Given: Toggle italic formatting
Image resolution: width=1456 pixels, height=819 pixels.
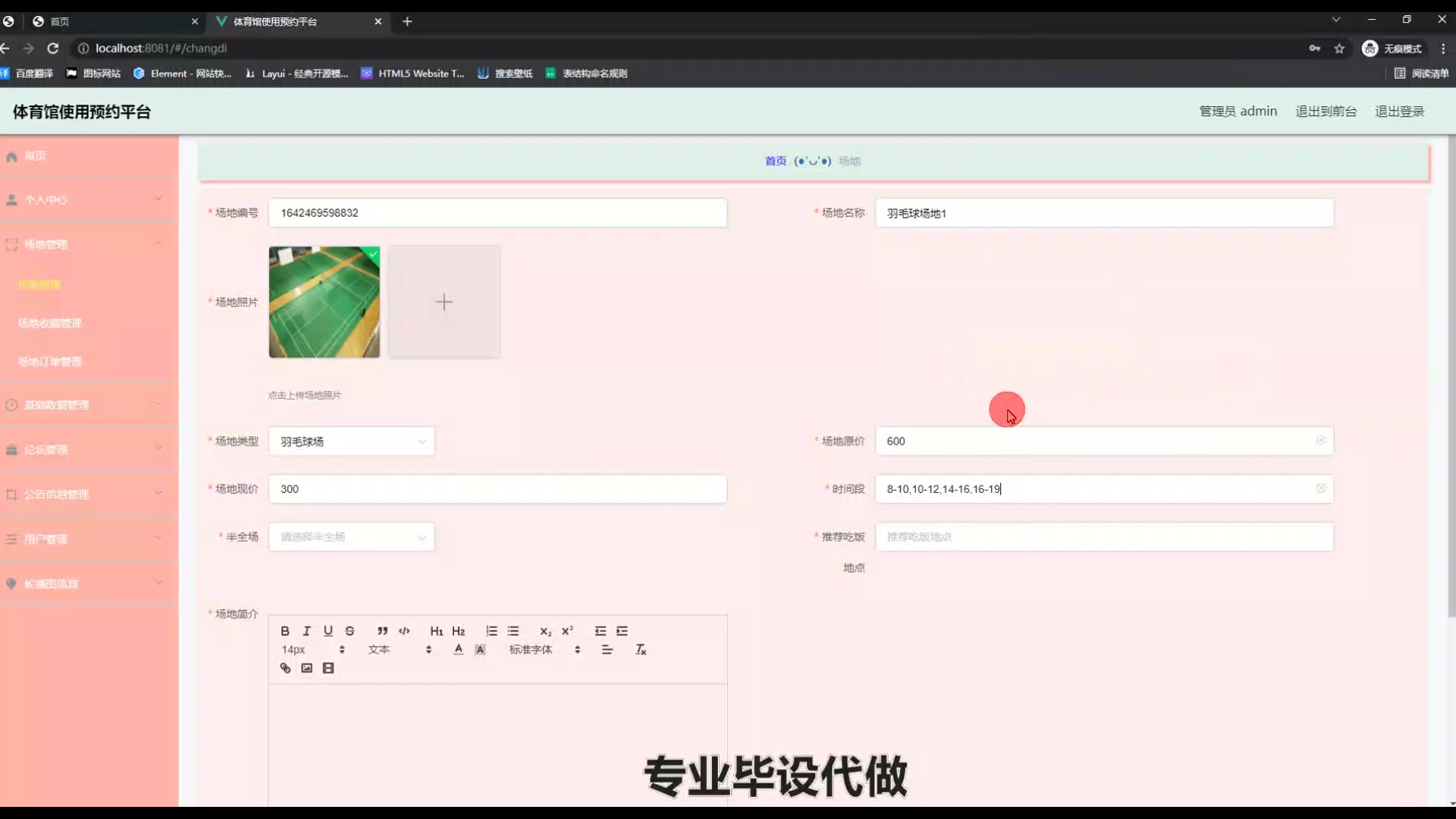Looking at the screenshot, I should click(306, 631).
